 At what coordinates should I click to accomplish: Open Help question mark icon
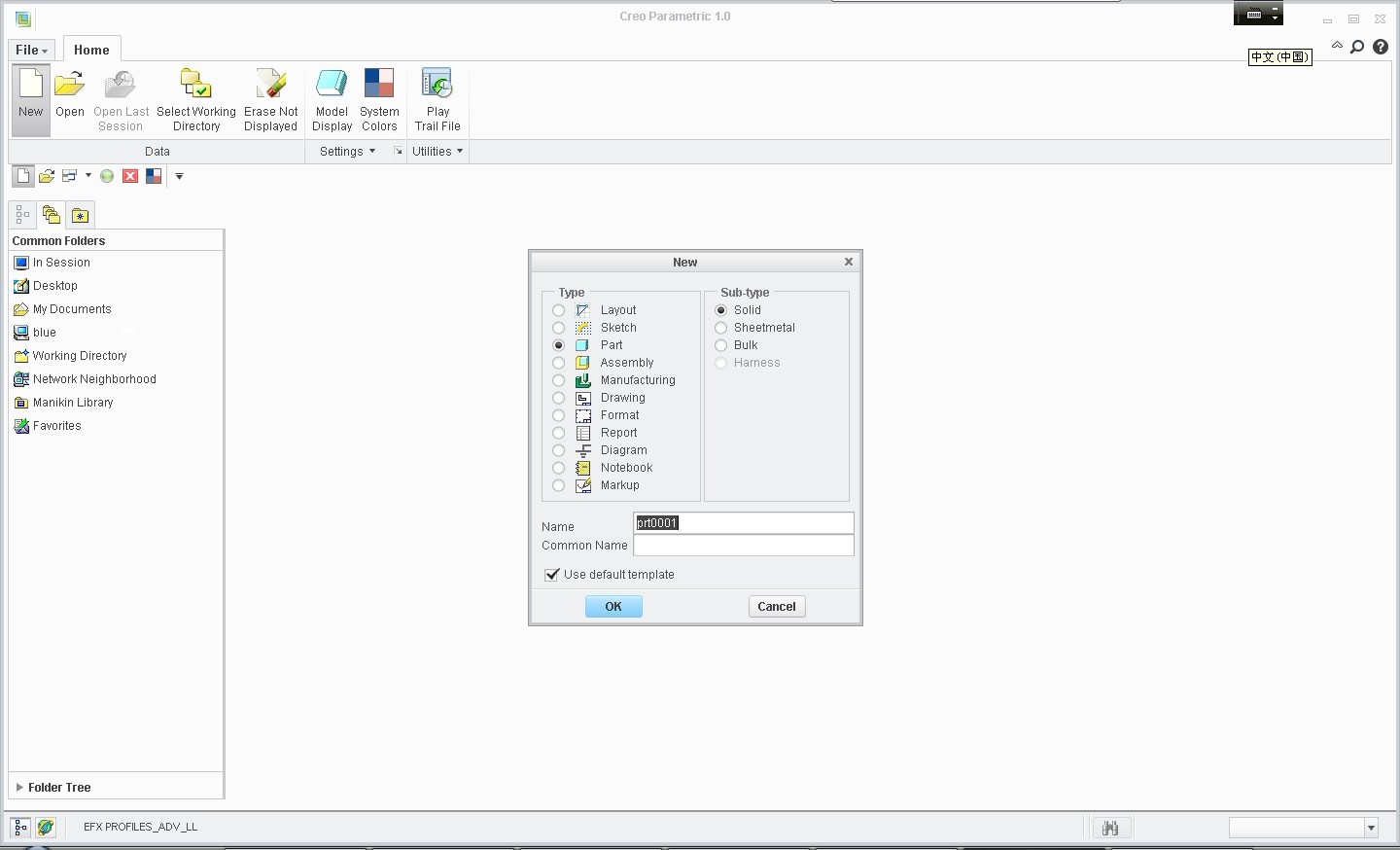pyautogui.click(x=1381, y=47)
